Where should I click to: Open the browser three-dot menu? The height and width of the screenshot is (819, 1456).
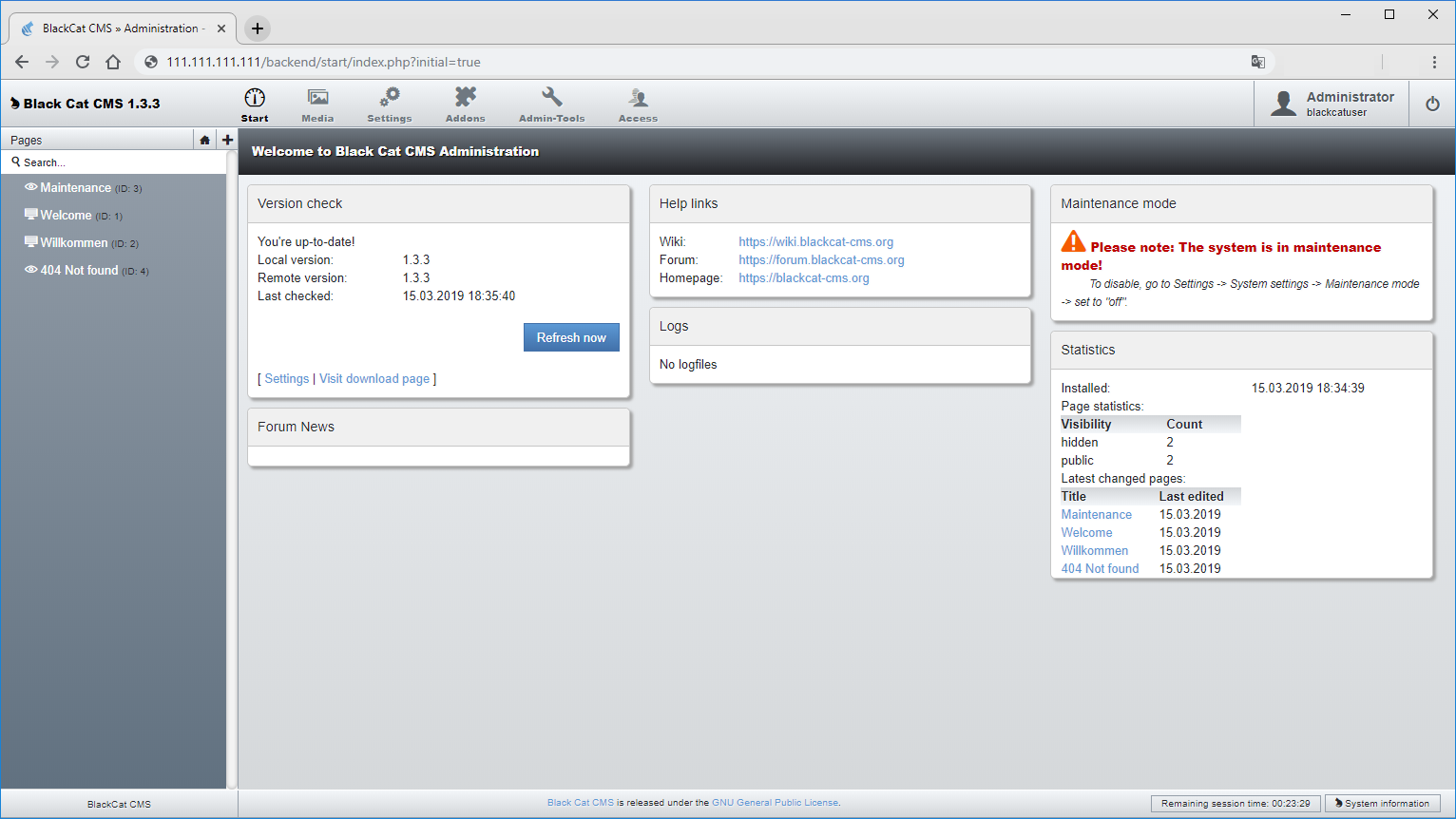coord(1435,61)
